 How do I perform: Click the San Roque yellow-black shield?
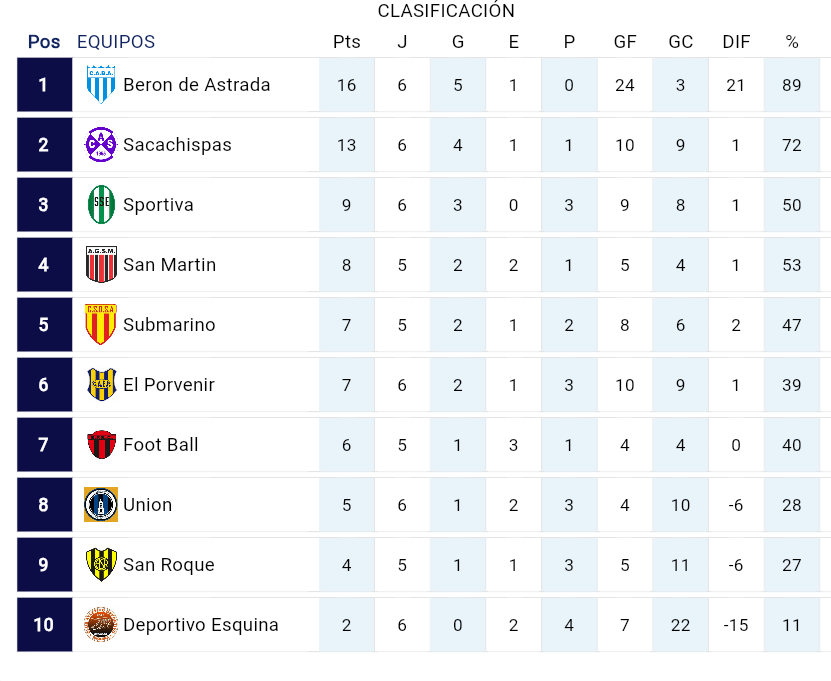point(101,564)
